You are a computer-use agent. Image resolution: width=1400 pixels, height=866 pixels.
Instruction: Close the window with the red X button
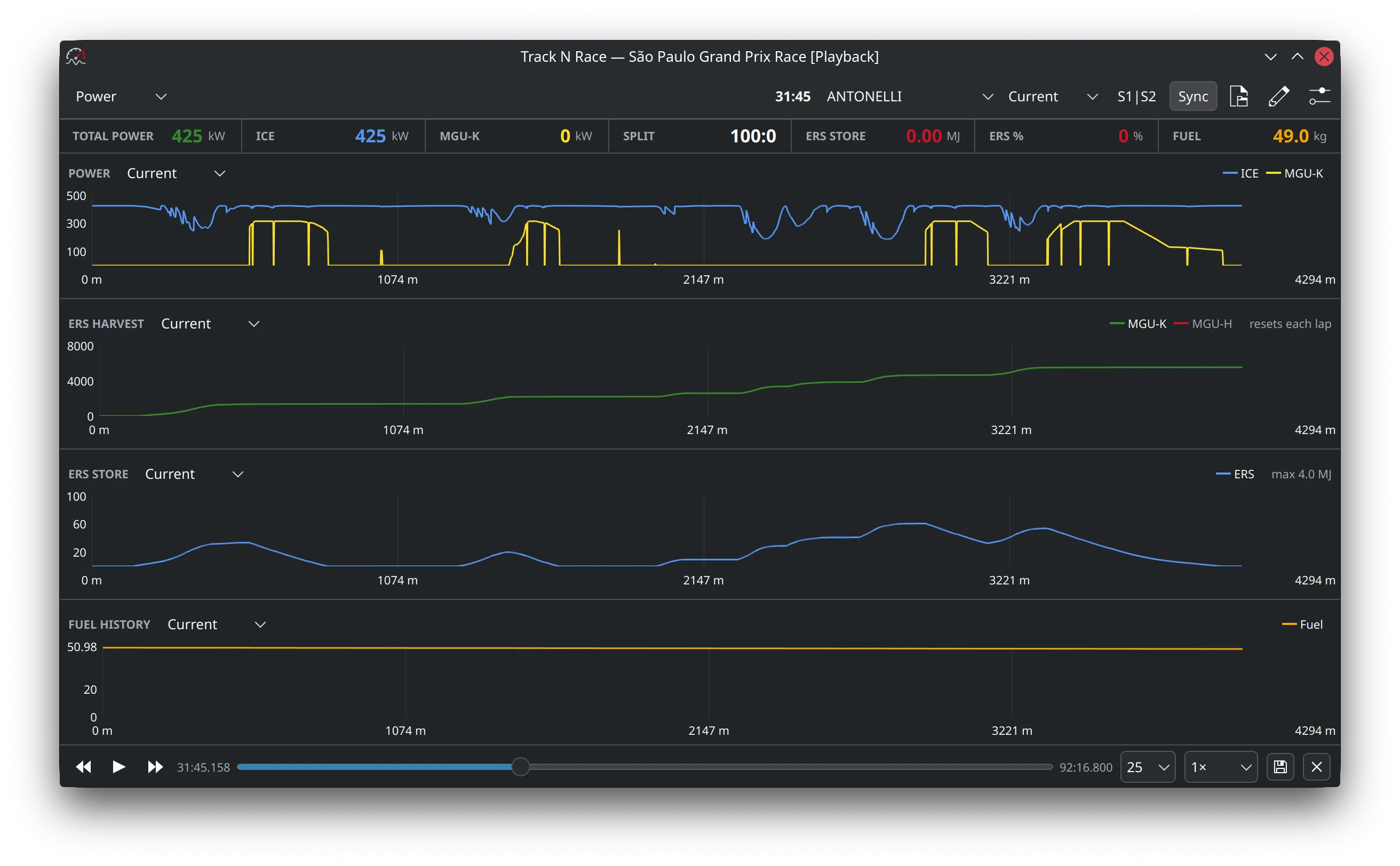1324,56
